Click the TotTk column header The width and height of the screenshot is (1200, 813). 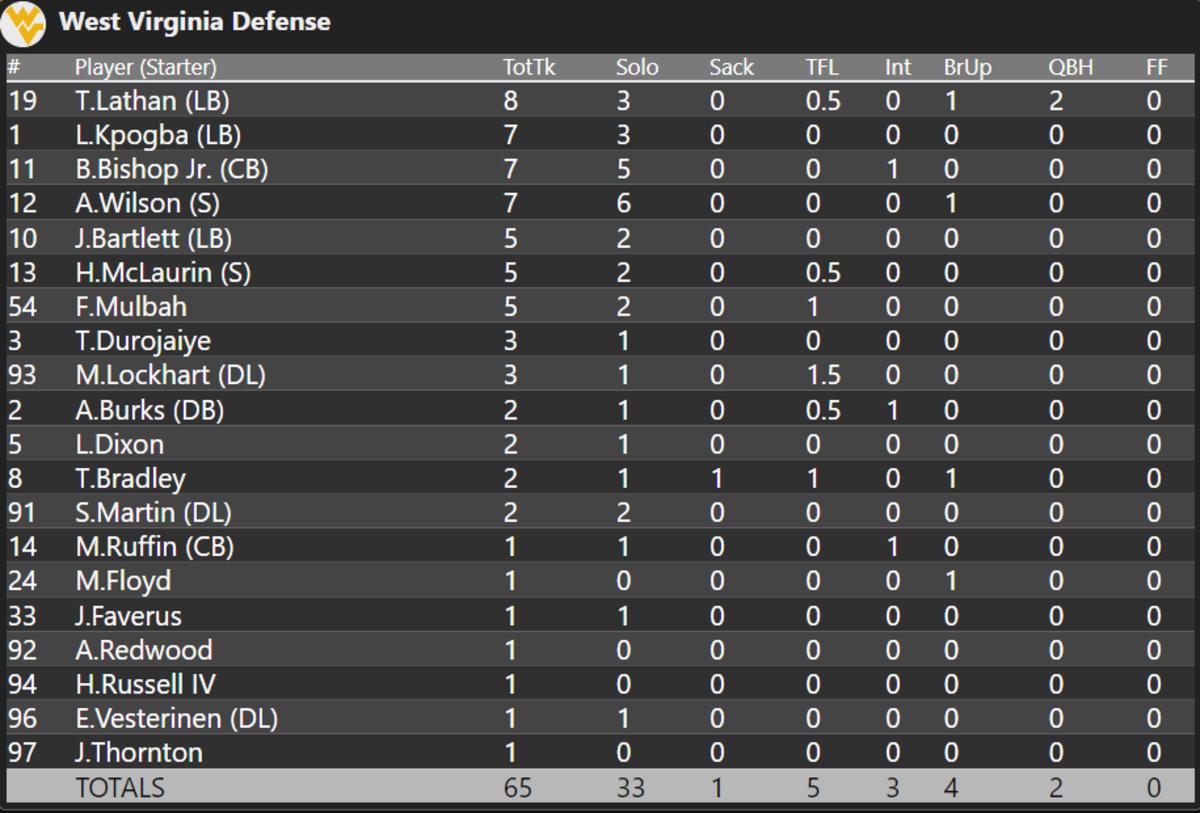point(529,68)
